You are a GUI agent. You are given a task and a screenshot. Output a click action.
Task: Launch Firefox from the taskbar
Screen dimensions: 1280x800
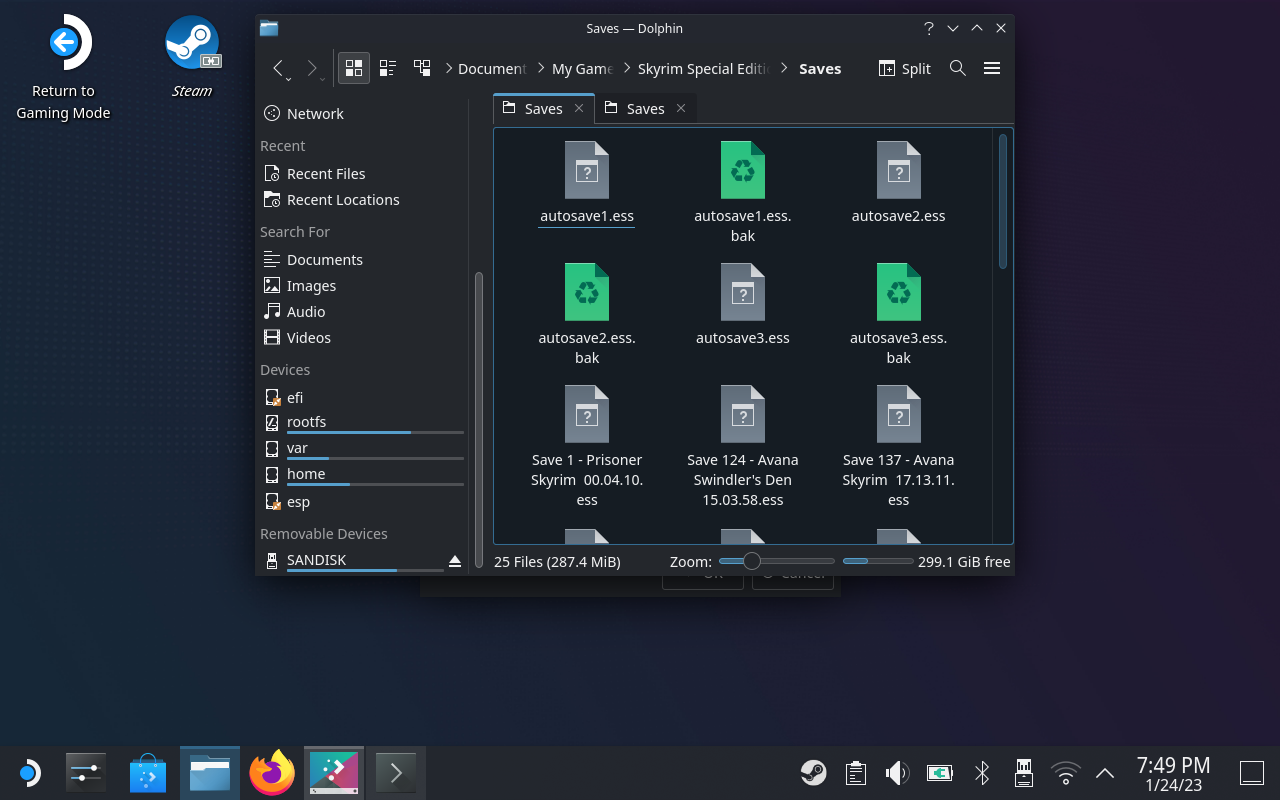pyautogui.click(x=272, y=773)
